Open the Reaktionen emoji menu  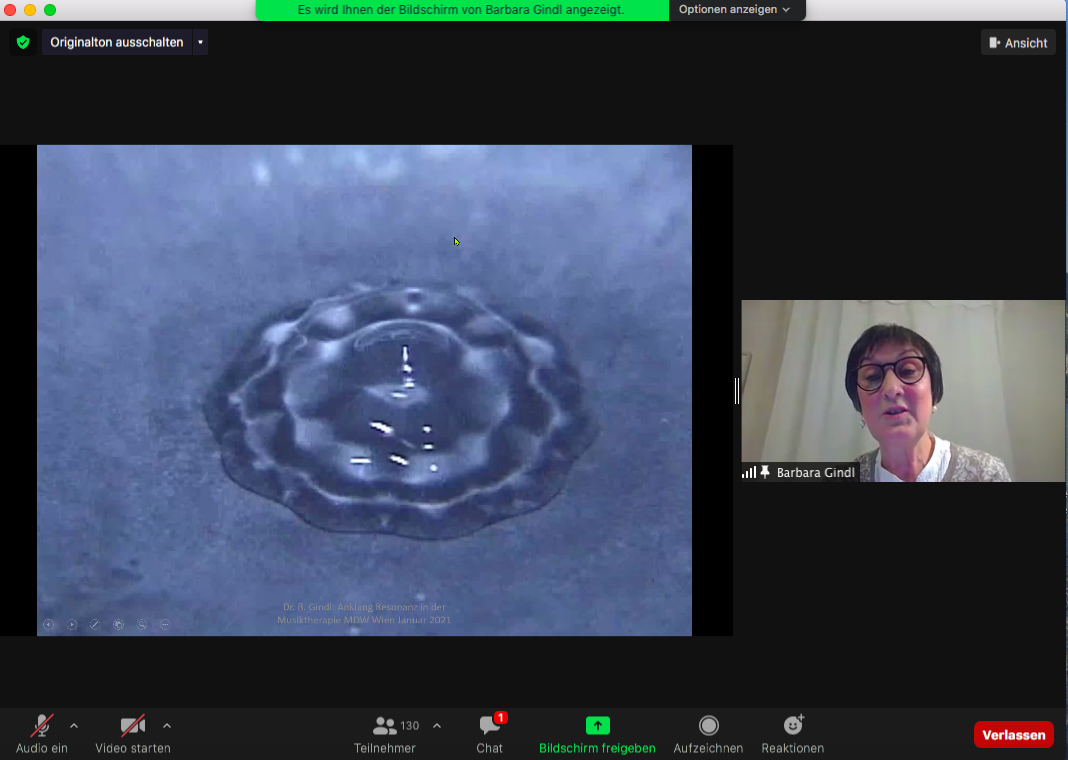pos(793,726)
